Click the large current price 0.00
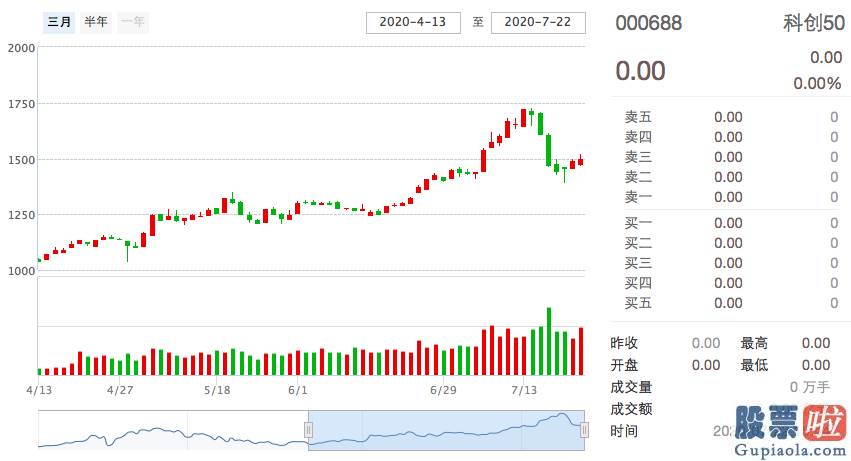 [x=640, y=71]
